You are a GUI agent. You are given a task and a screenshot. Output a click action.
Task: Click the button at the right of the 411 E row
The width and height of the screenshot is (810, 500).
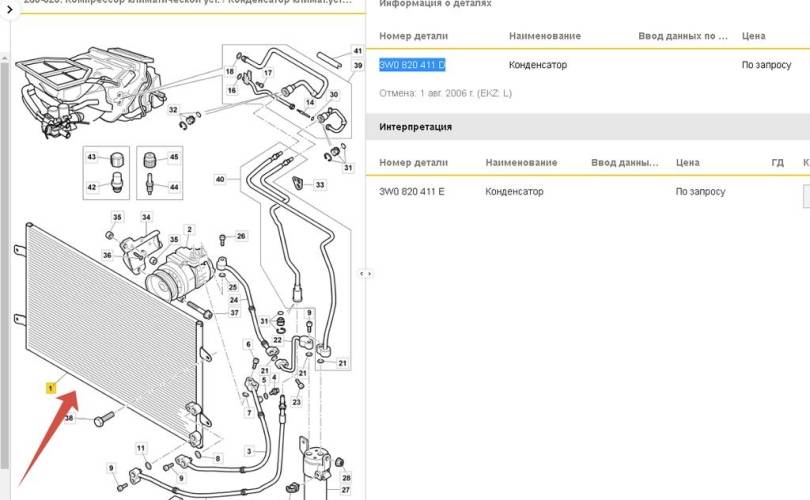coord(806,192)
